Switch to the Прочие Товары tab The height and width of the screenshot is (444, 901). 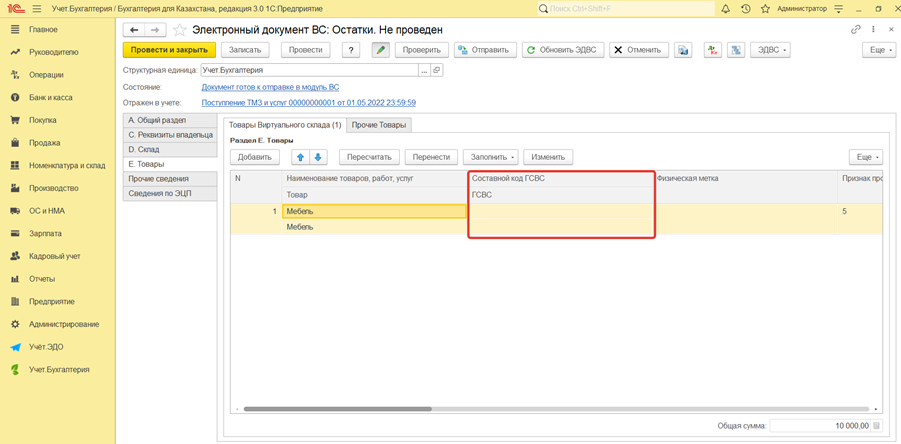pyautogui.click(x=379, y=125)
